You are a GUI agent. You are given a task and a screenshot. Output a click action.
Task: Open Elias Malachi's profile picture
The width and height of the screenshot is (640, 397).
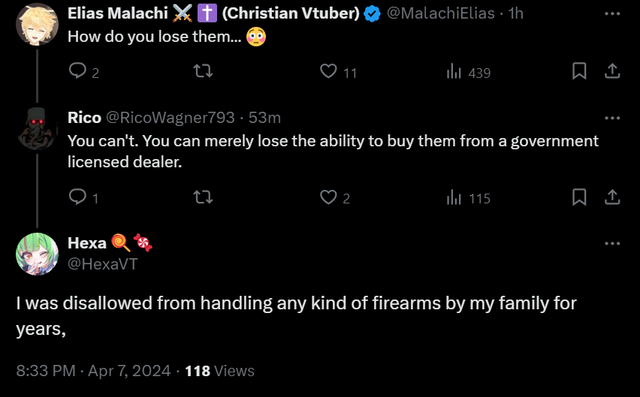coord(37,24)
